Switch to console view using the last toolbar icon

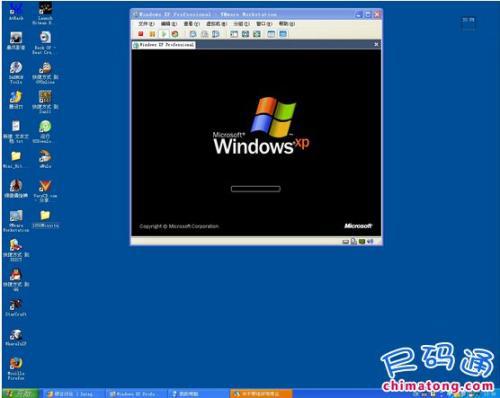tap(283, 34)
